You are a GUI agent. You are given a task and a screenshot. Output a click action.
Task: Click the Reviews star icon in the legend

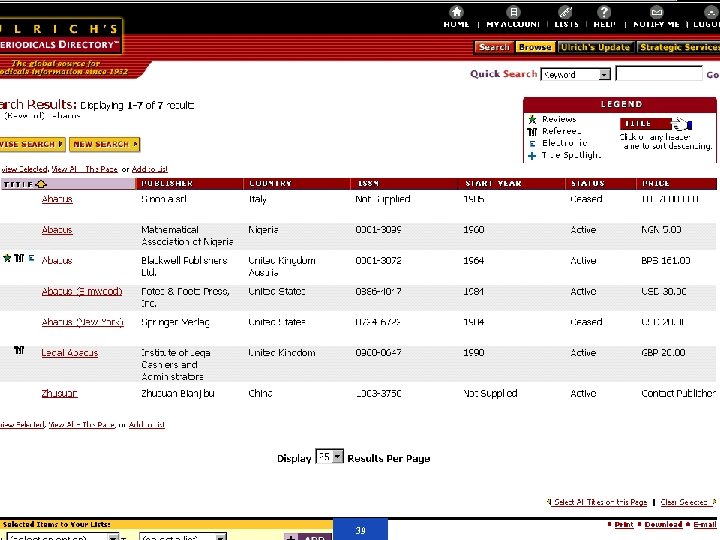(532, 119)
